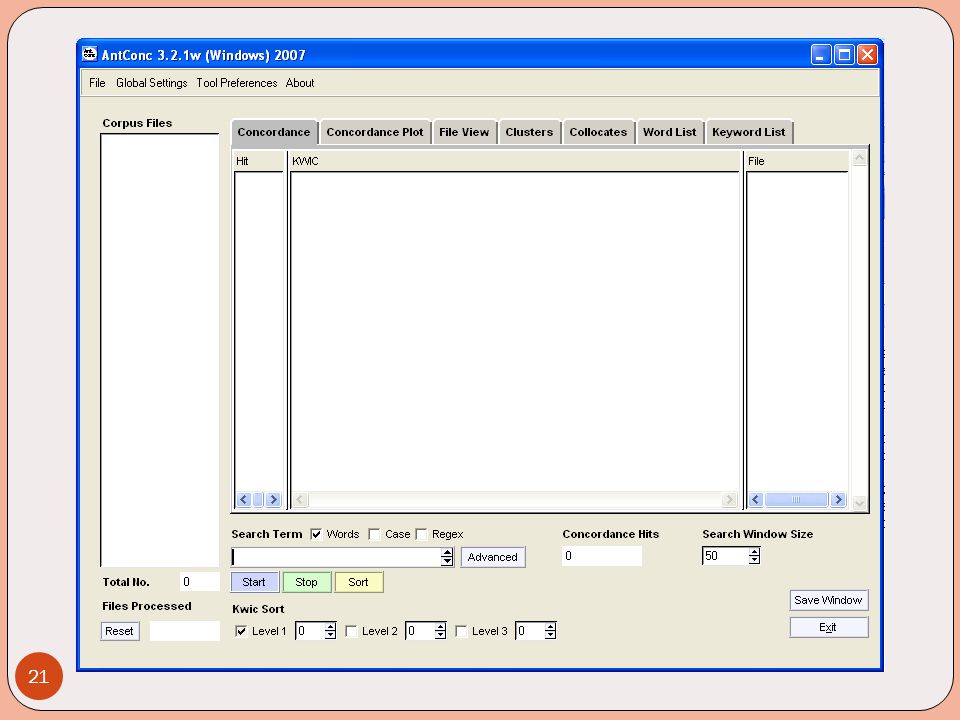This screenshot has height=720, width=960.
Task: Click the Start button
Action: coord(254,582)
